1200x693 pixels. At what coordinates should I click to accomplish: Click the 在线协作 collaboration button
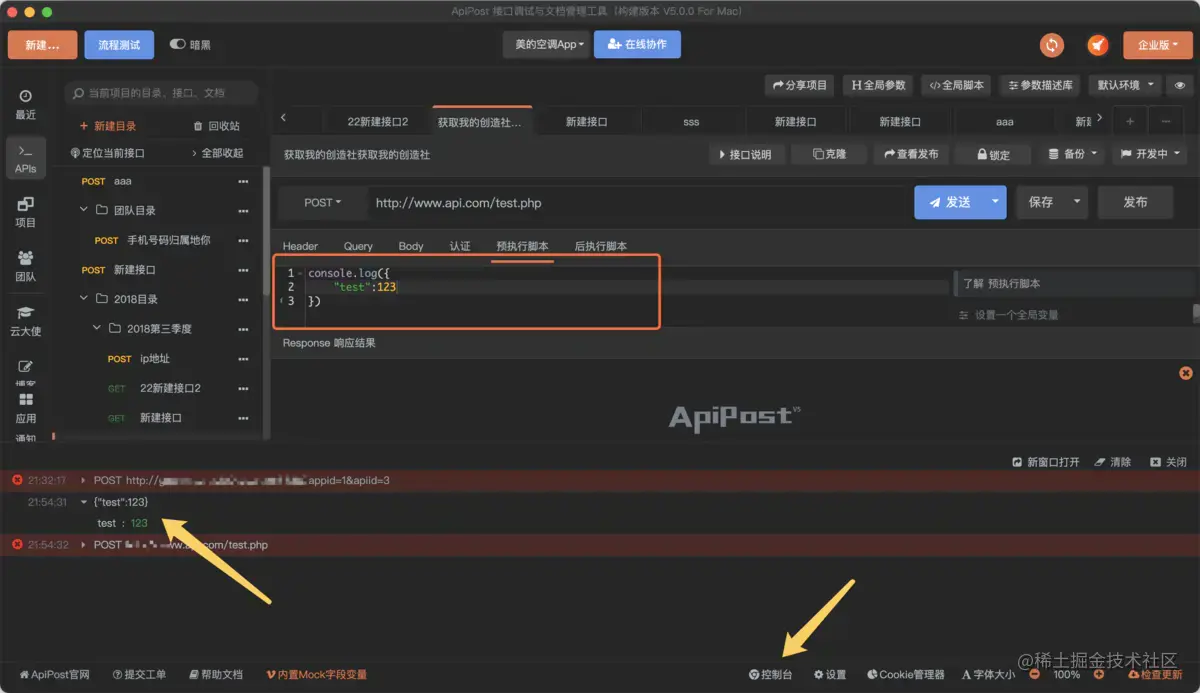tap(637, 45)
